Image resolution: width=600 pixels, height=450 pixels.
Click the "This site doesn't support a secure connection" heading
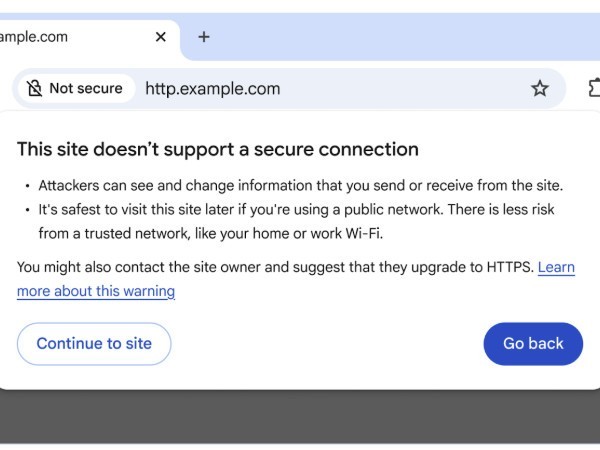(x=217, y=150)
